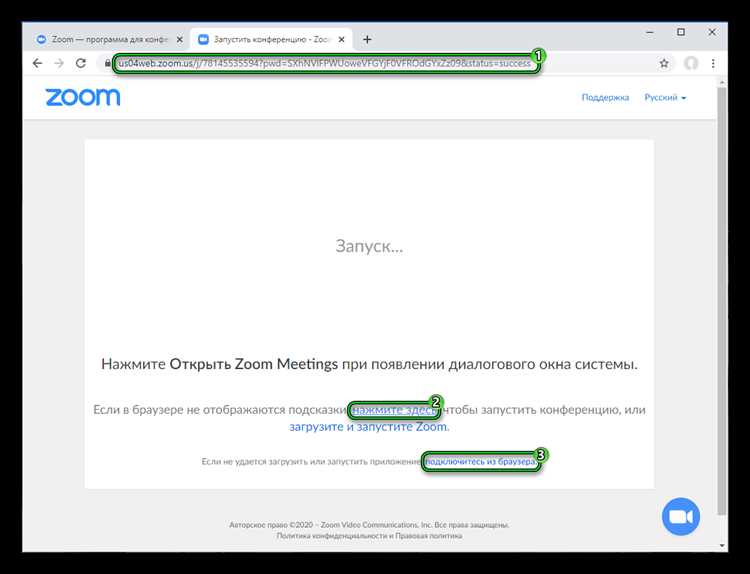Reload the current page
Viewport: 750px width, 574px height.
pyautogui.click(x=81, y=63)
